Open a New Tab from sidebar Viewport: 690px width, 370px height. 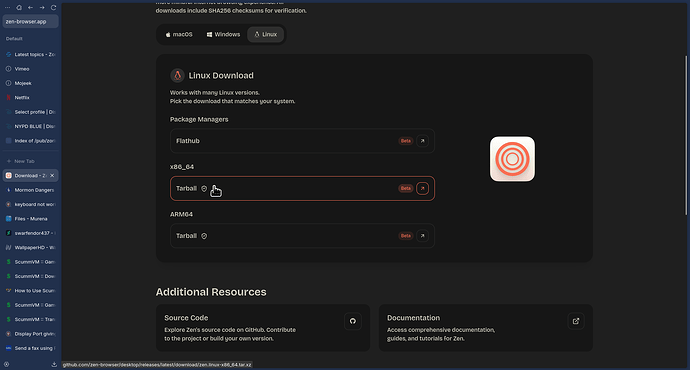click(x=30, y=161)
